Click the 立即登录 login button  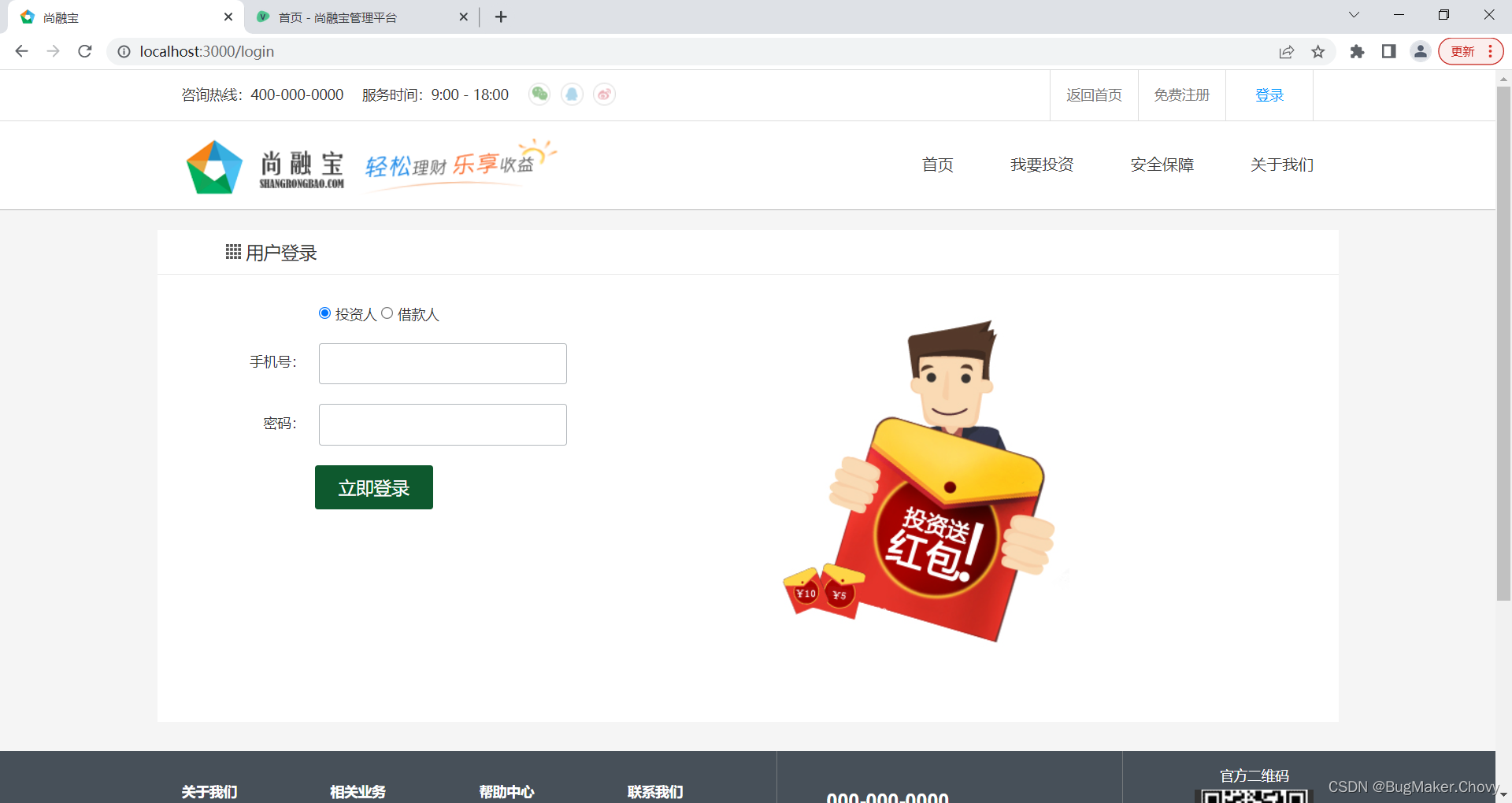(373, 487)
